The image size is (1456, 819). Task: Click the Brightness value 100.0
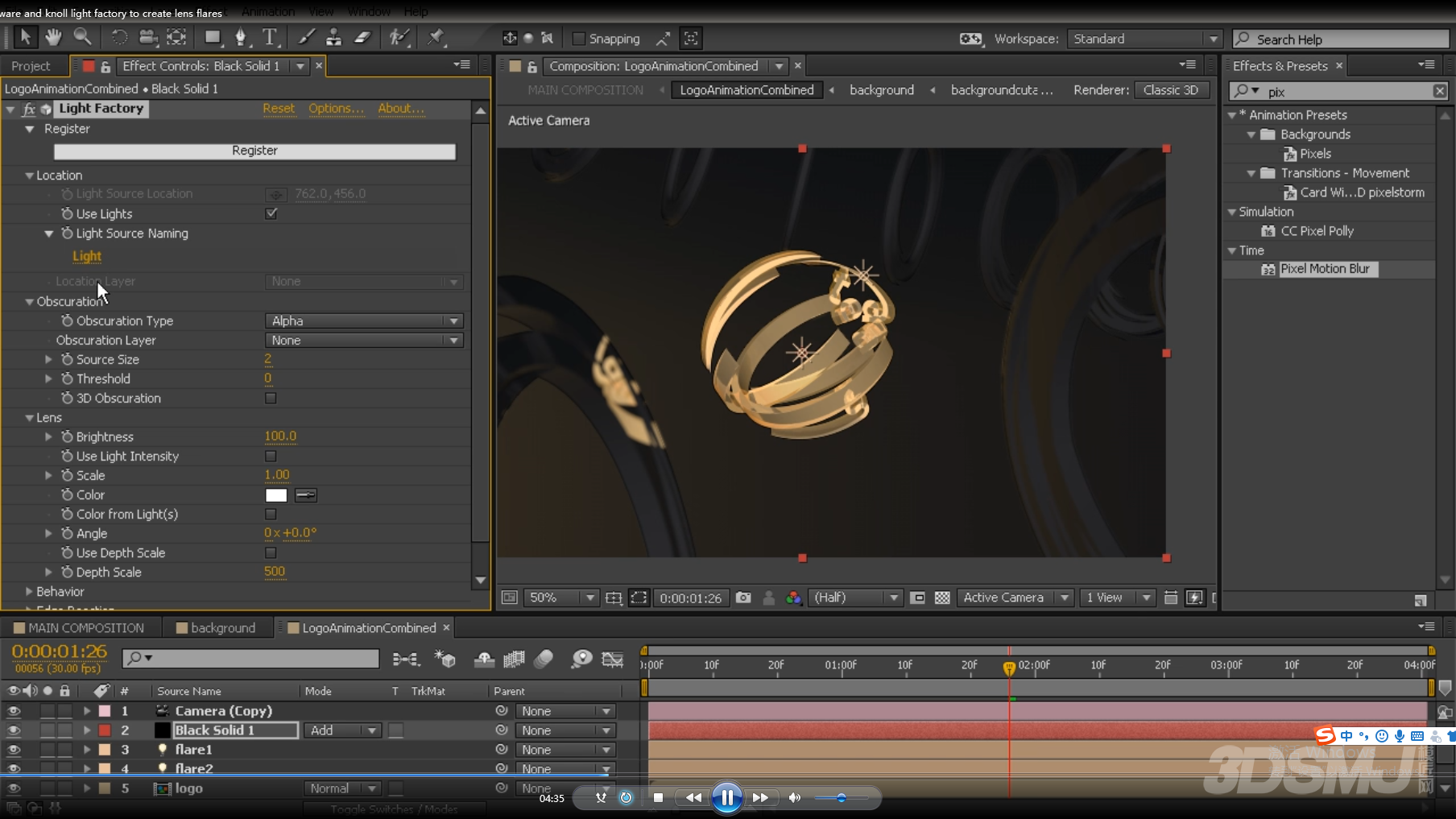coord(280,436)
